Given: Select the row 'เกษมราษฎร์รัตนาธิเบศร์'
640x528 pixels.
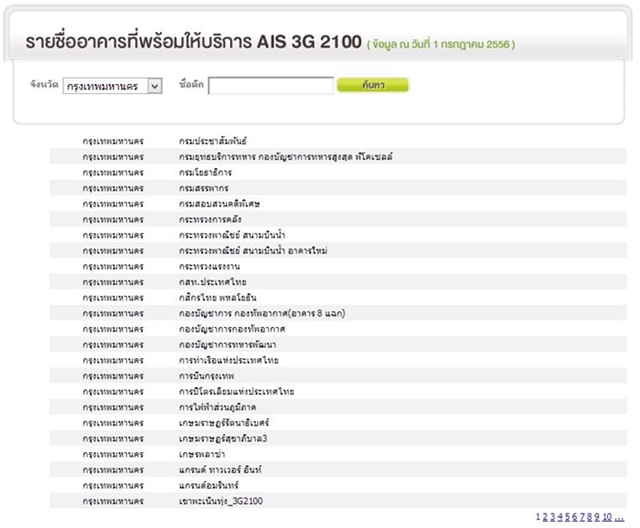Looking at the screenshot, I should [x=338, y=423].
